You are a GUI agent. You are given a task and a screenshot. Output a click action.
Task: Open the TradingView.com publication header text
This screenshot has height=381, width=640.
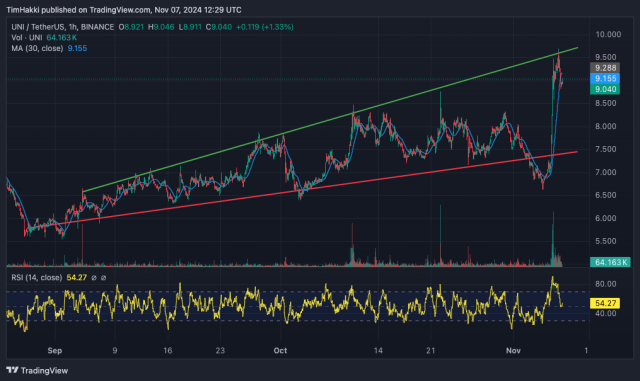(x=124, y=10)
